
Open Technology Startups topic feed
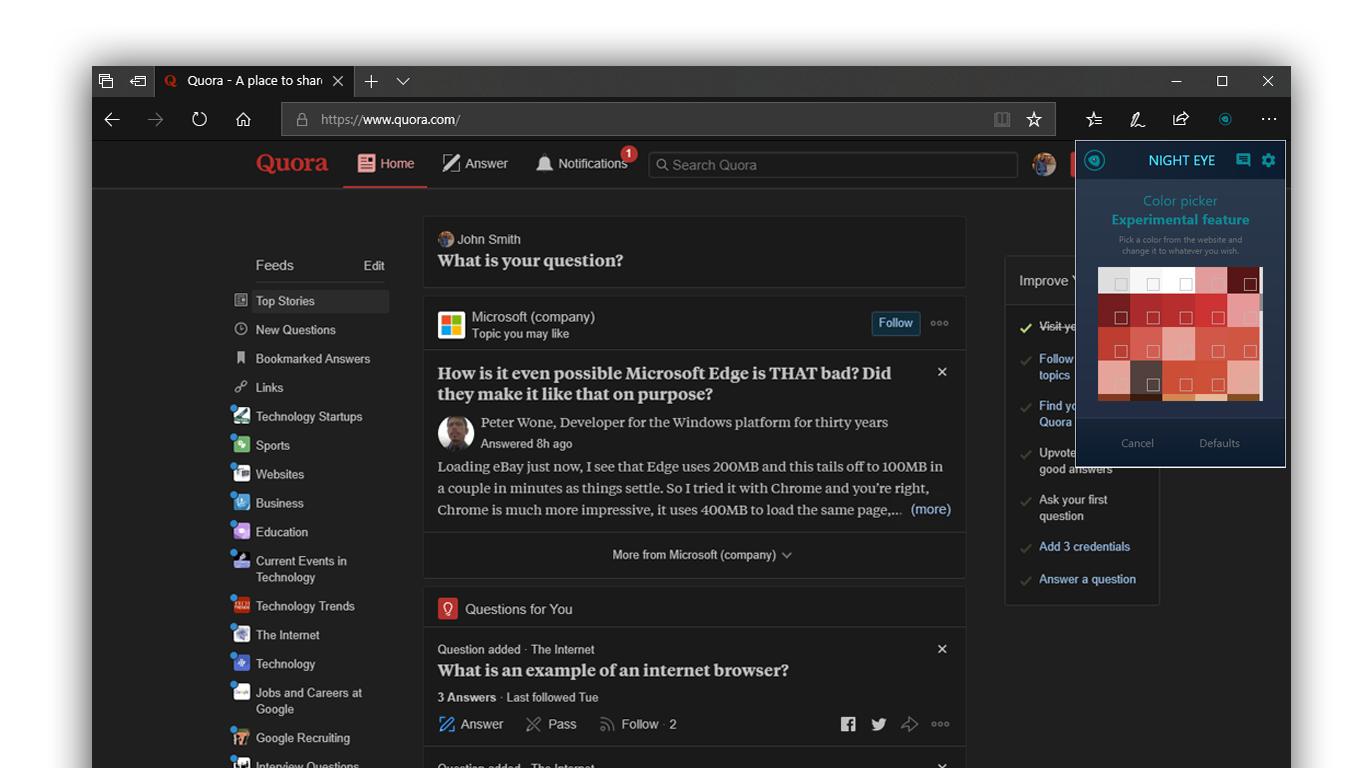[x=297, y=417]
